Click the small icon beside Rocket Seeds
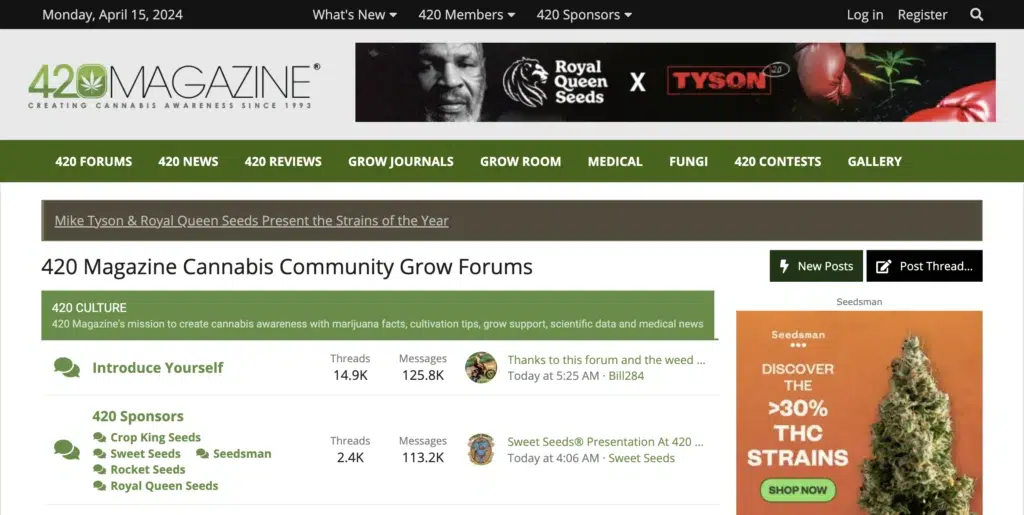The width and height of the screenshot is (1024, 515). tap(99, 469)
